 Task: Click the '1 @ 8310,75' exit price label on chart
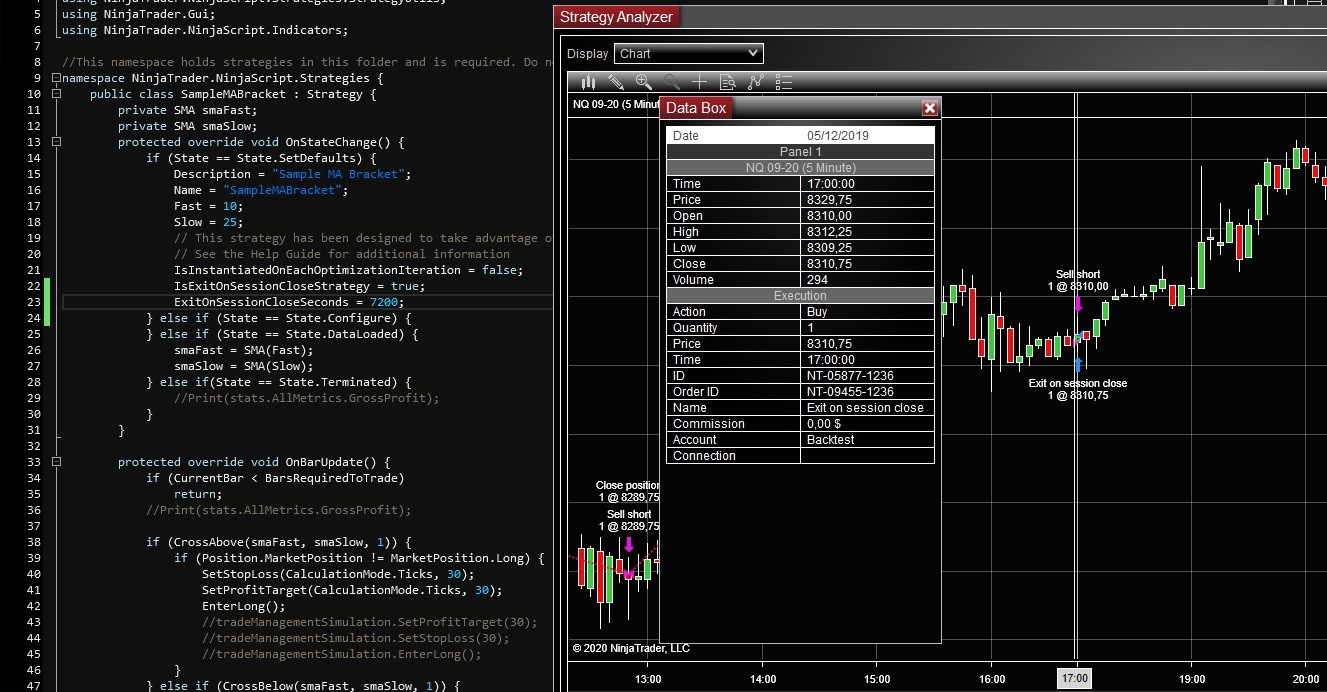tap(1078, 396)
